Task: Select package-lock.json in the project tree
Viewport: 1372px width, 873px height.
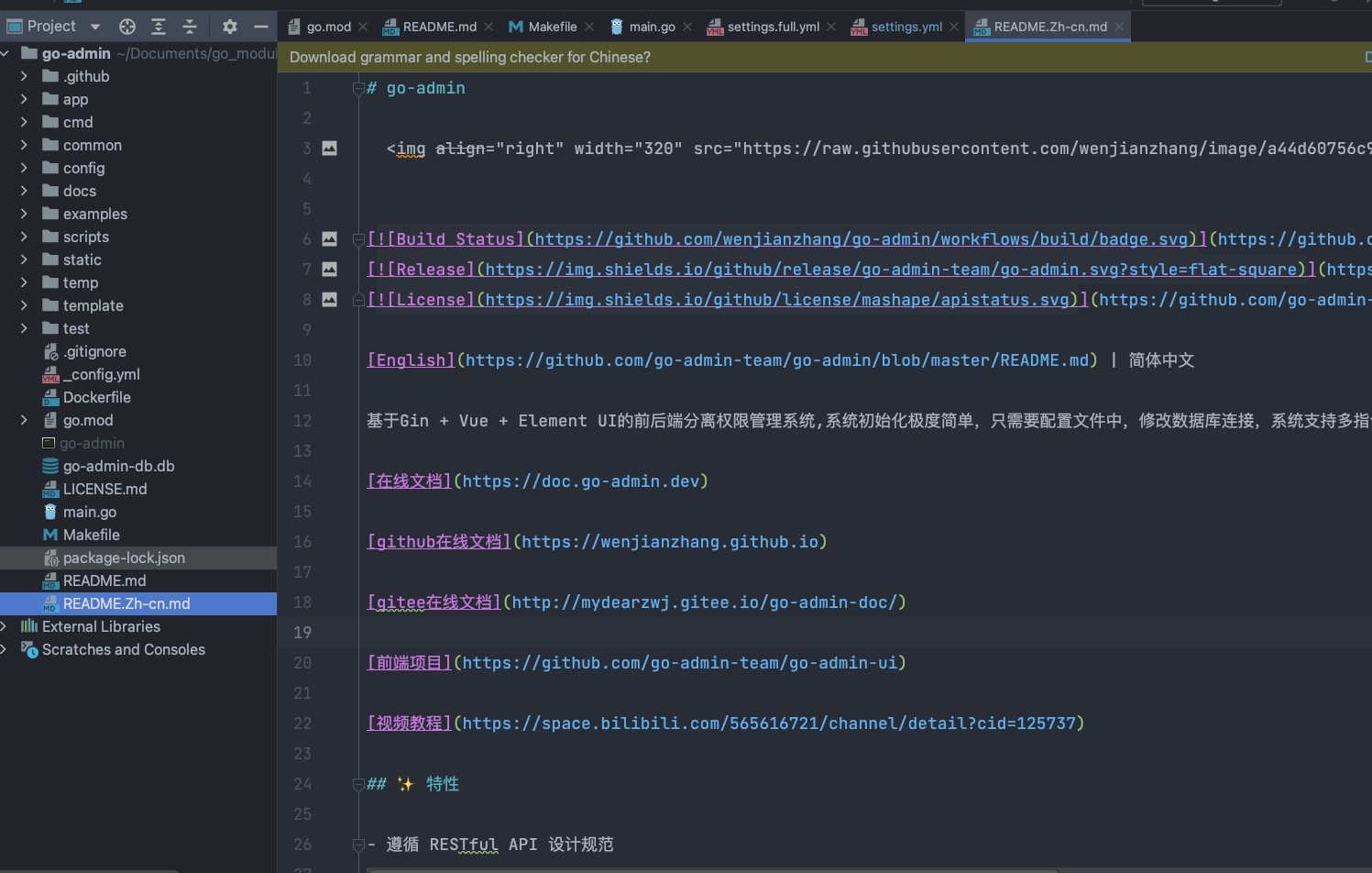Action: (124, 558)
